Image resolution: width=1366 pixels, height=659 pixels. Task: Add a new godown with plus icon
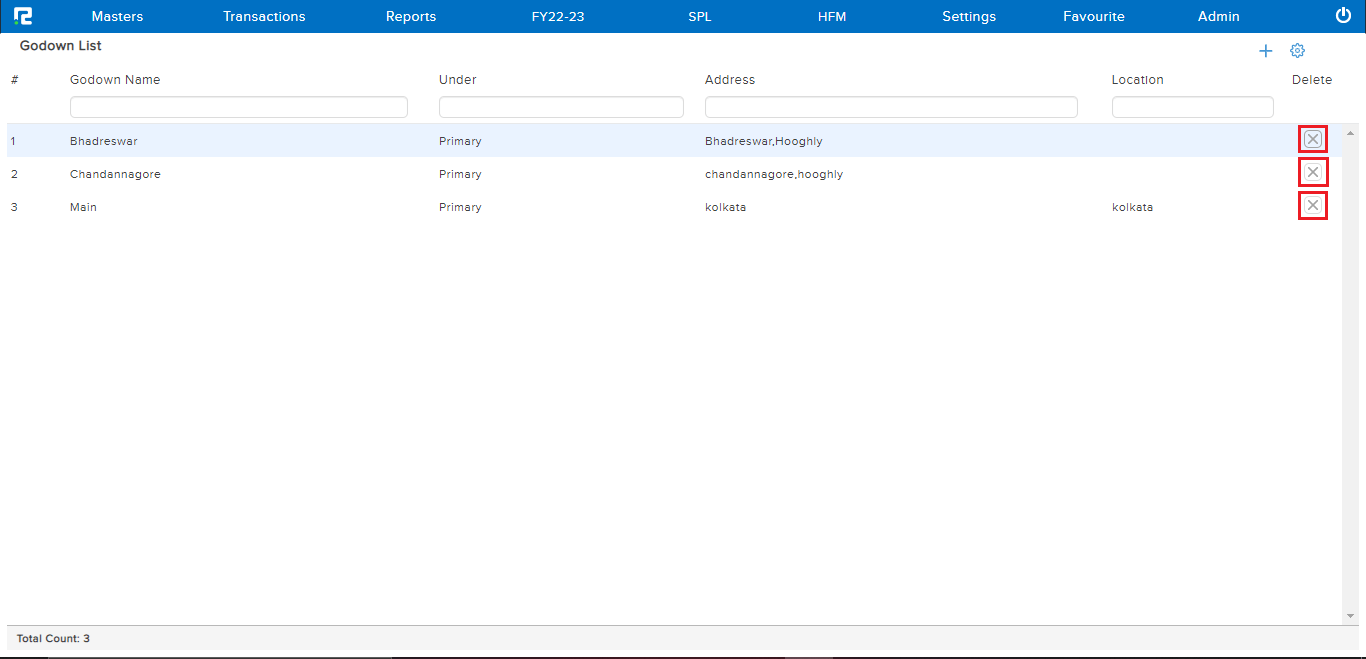(x=1265, y=51)
